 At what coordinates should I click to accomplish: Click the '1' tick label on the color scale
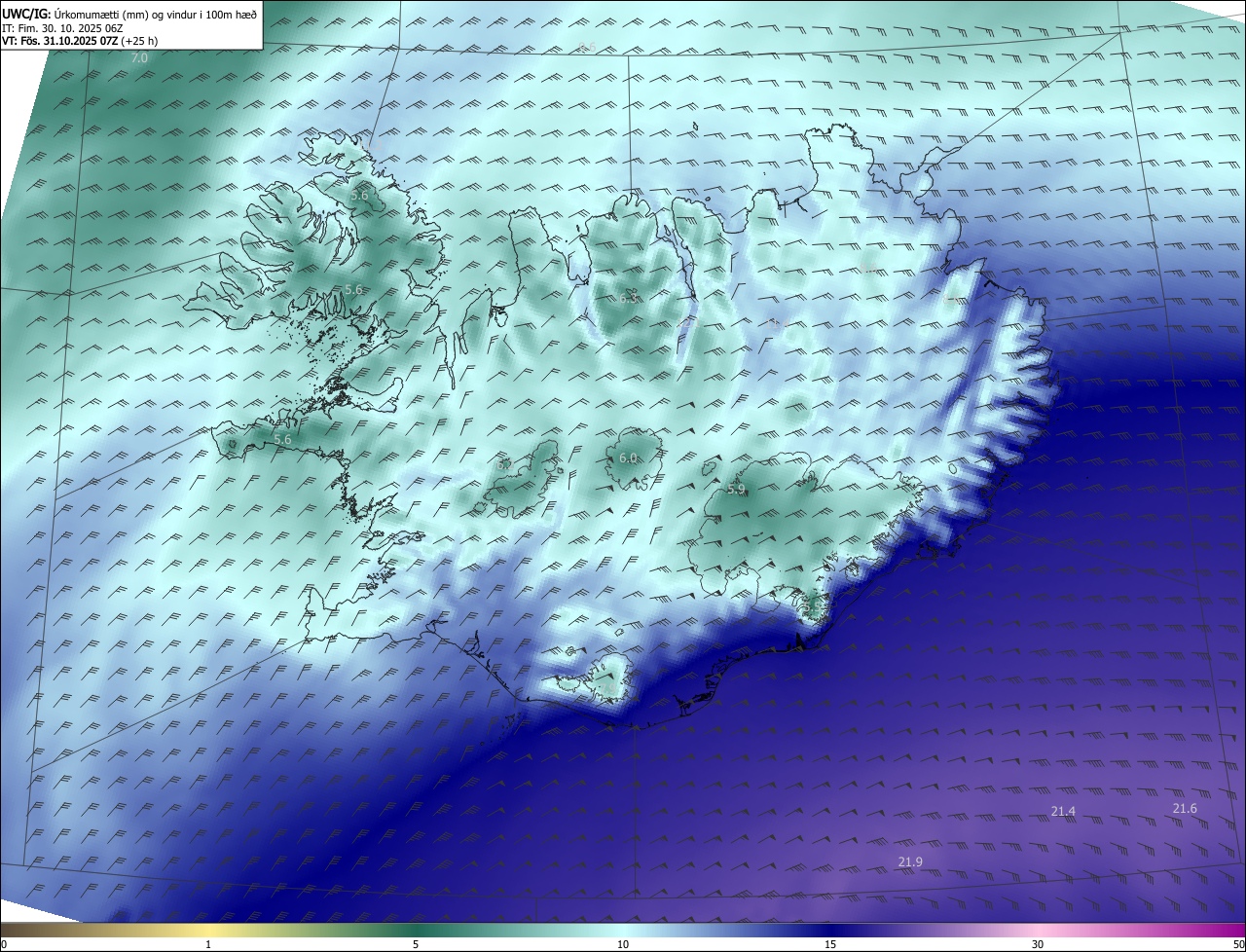[208, 944]
